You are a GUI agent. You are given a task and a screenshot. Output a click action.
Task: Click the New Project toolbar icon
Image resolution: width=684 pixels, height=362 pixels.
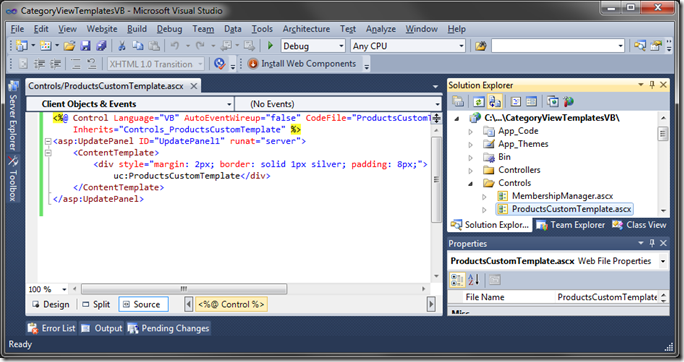[x=22, y=46]
